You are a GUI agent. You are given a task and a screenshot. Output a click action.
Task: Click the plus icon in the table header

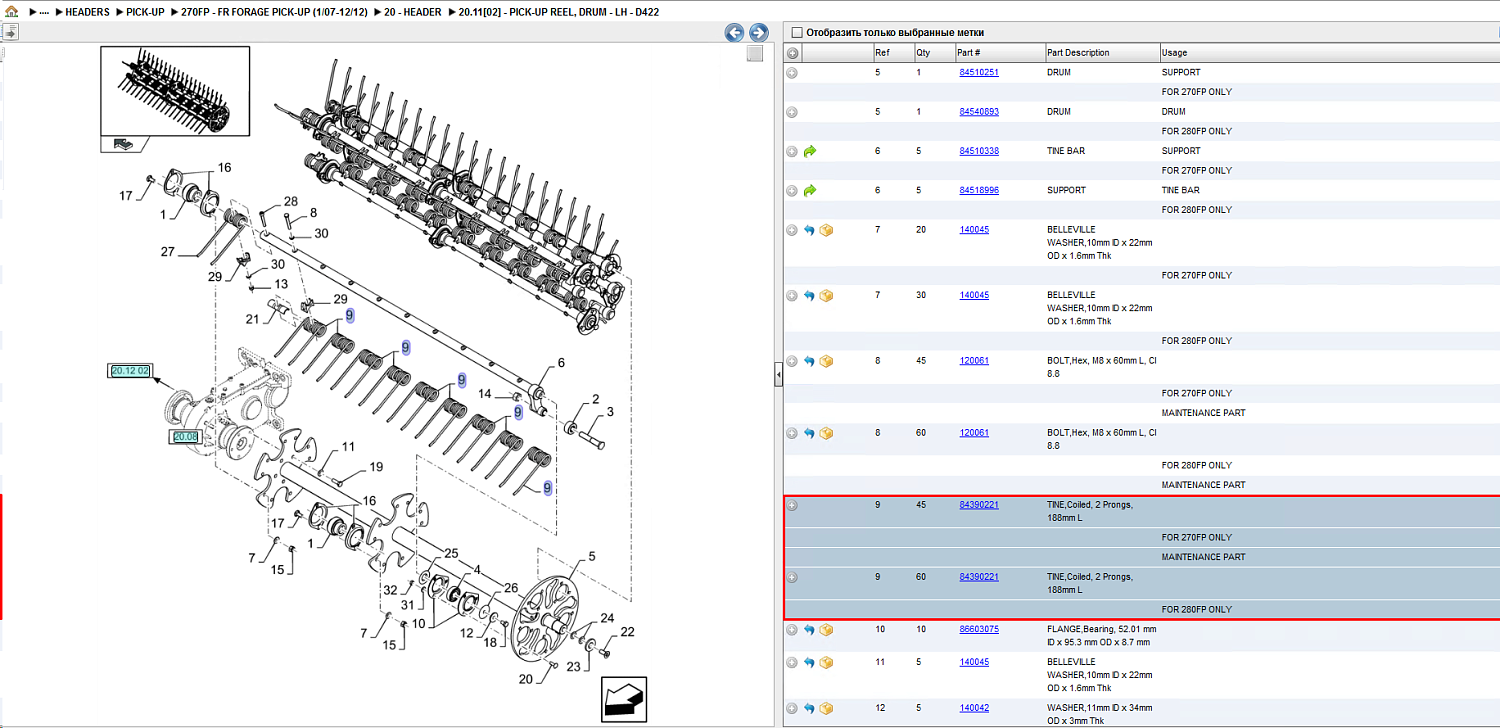(792, 53)
